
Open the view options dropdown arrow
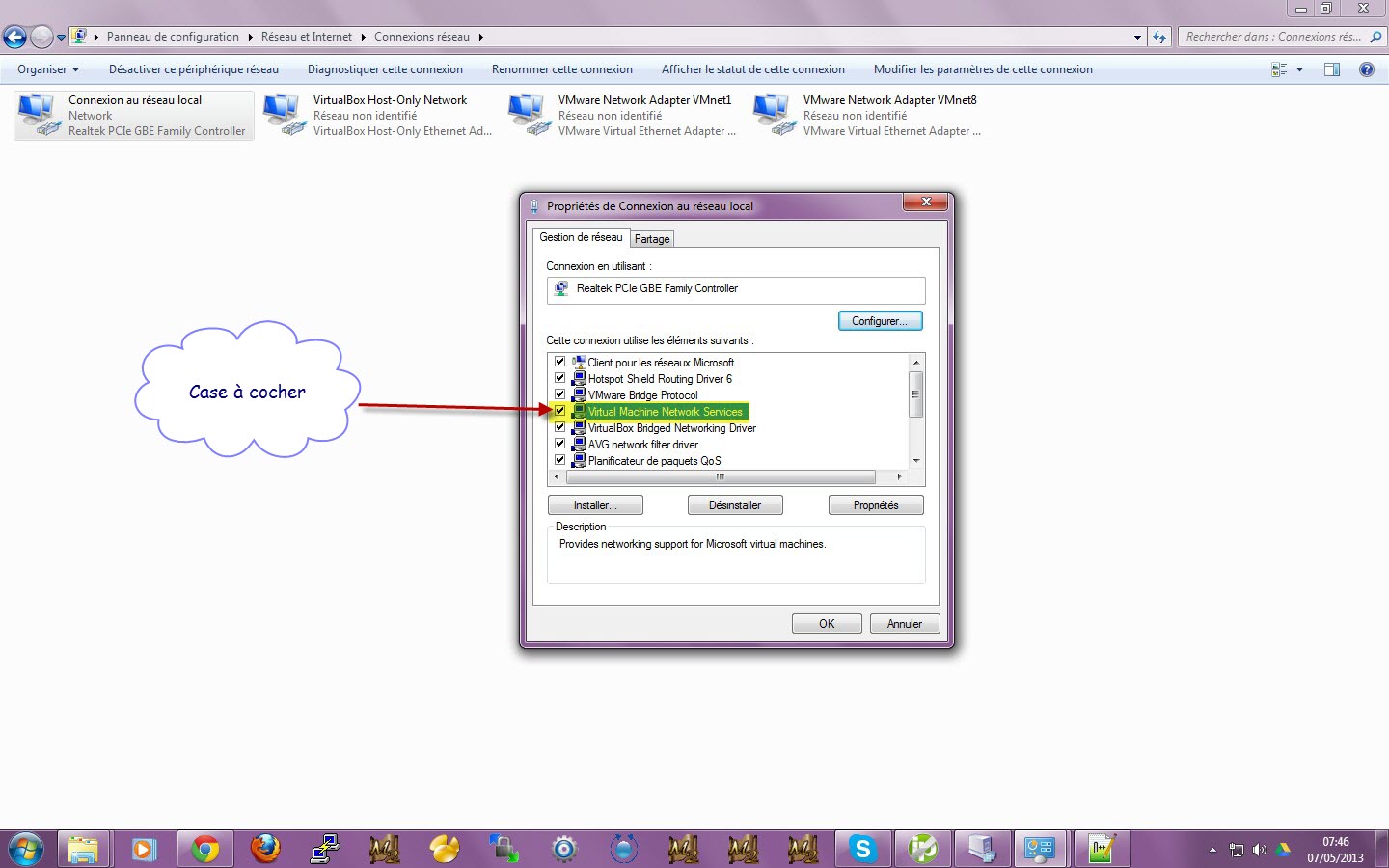(1299, 69)
